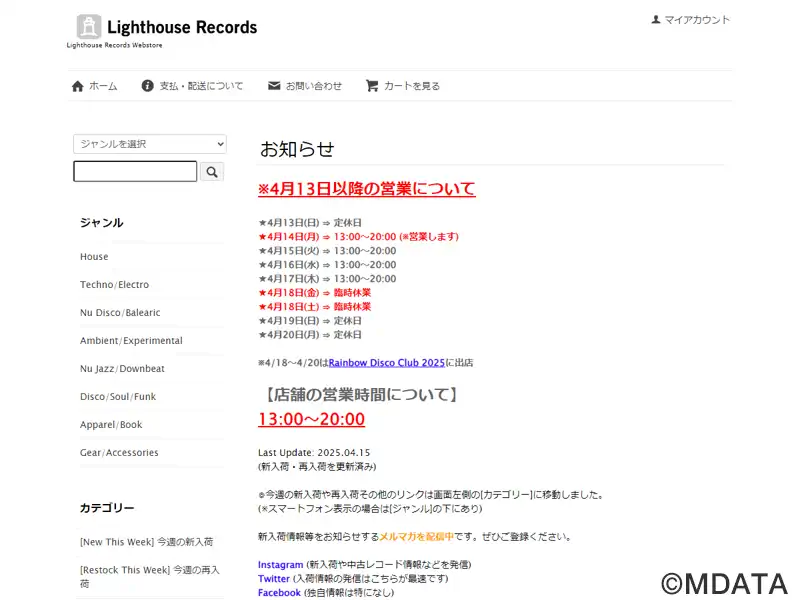Open the マイアカウント account link
This screenshot has width=800, height=600.
(697, 20)
